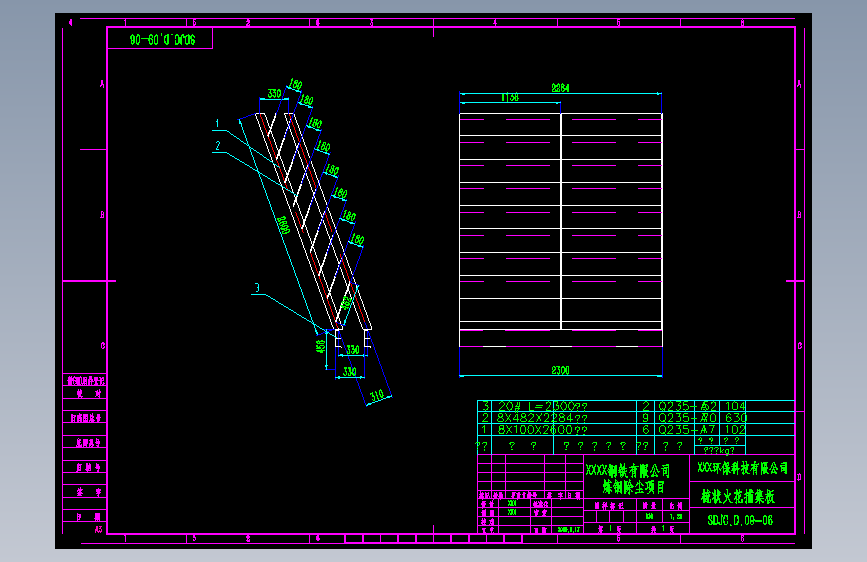Click the A3 sheet size label
Image resolution: width=867 pixels, height=562 pixels.
[x=98, y=529]
